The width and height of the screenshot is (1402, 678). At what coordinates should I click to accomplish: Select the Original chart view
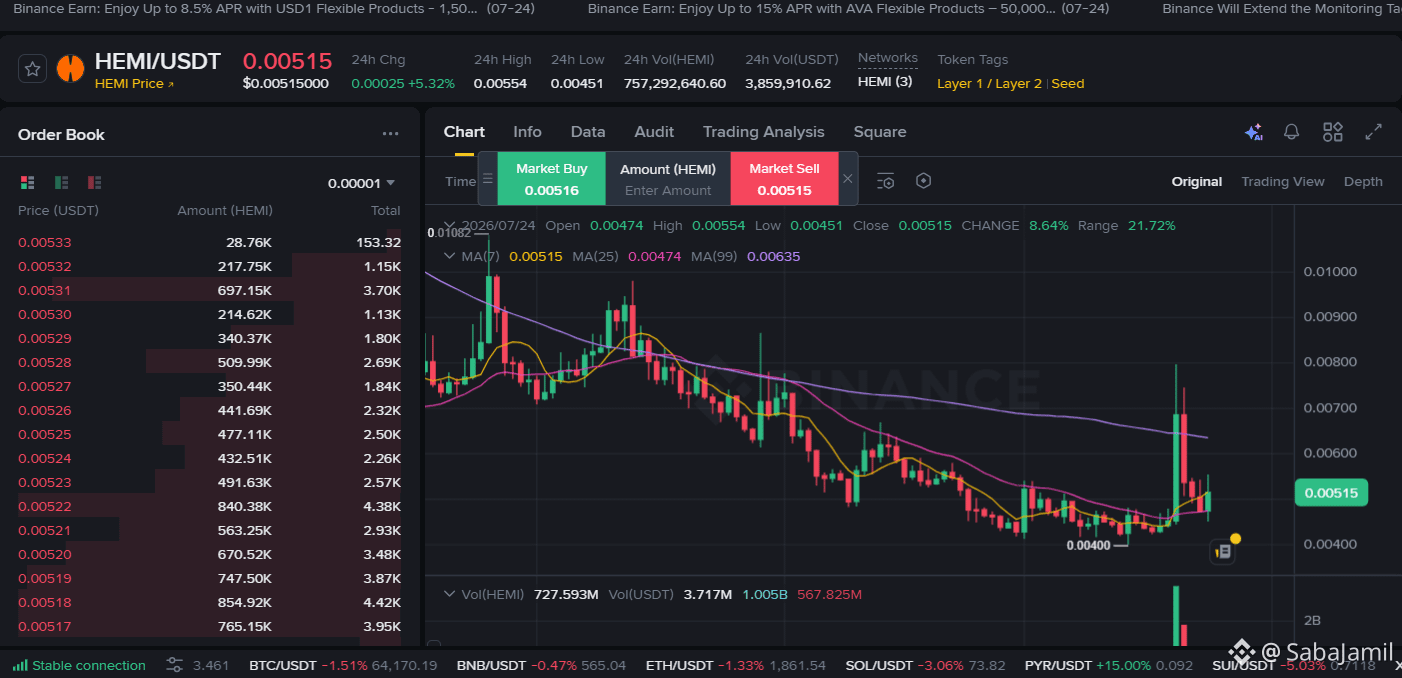coord(1197,181)
